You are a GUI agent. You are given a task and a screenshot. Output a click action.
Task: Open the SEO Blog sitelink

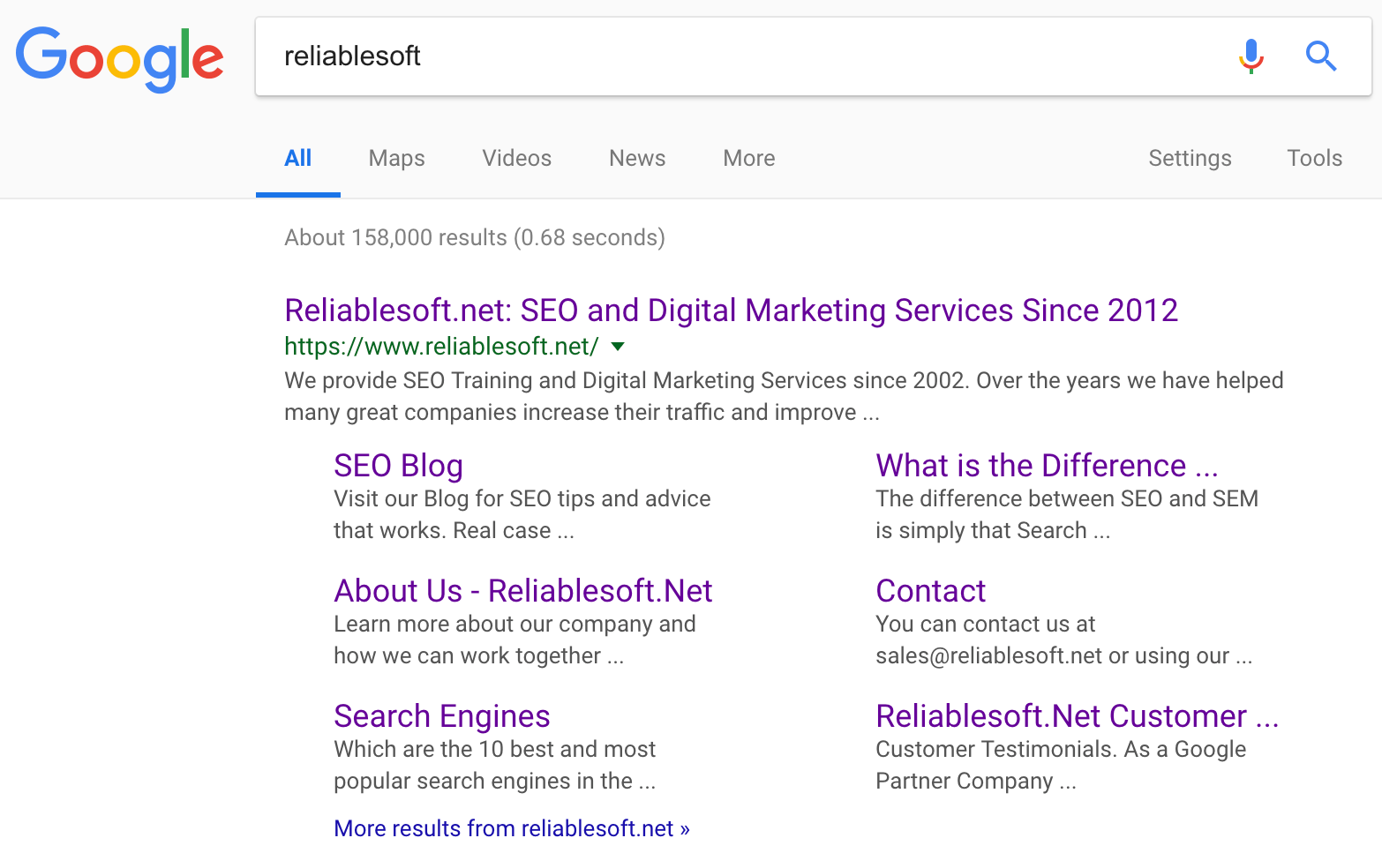(x=398, y=466)
